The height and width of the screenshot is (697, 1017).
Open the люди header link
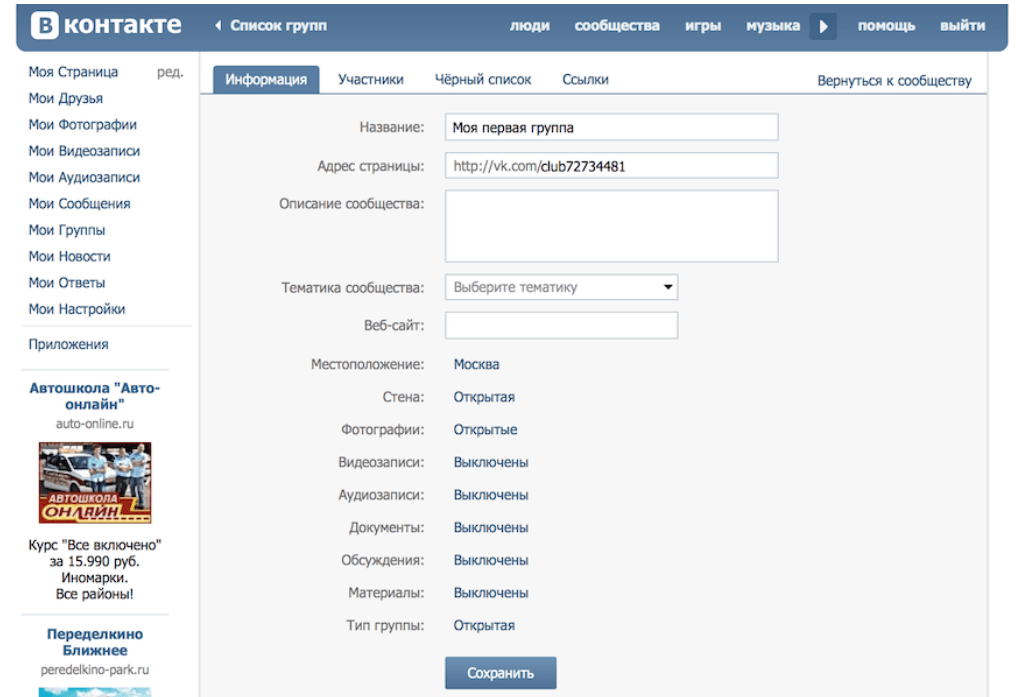[529, 26]
